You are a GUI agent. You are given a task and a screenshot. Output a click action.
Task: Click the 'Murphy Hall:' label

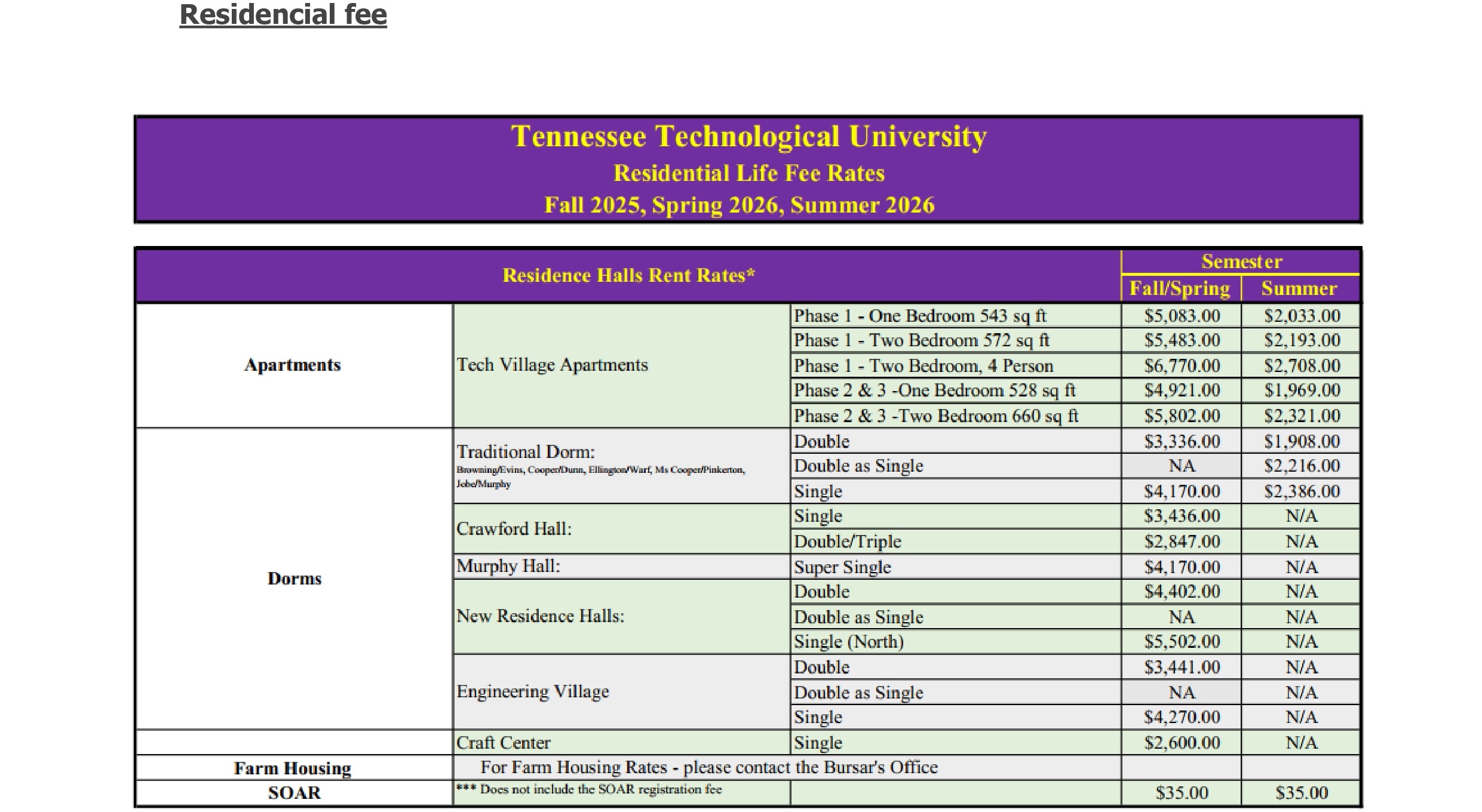[508, 566]
